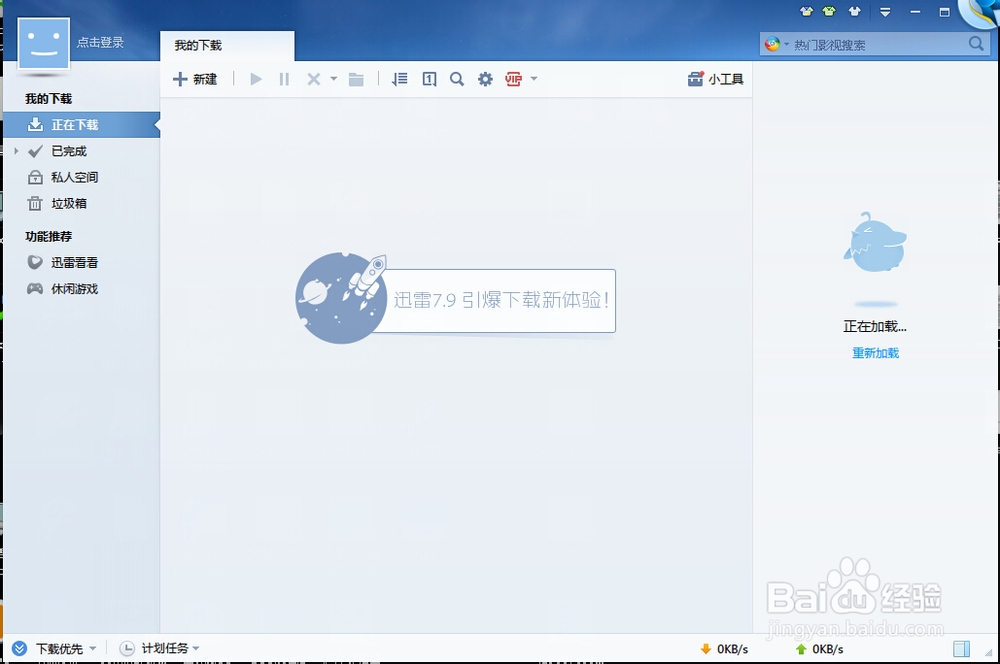Select 正在下载 in sidebar
Image resolution: width=1000 pixels, height=664 pixels.
click(82, 125)
